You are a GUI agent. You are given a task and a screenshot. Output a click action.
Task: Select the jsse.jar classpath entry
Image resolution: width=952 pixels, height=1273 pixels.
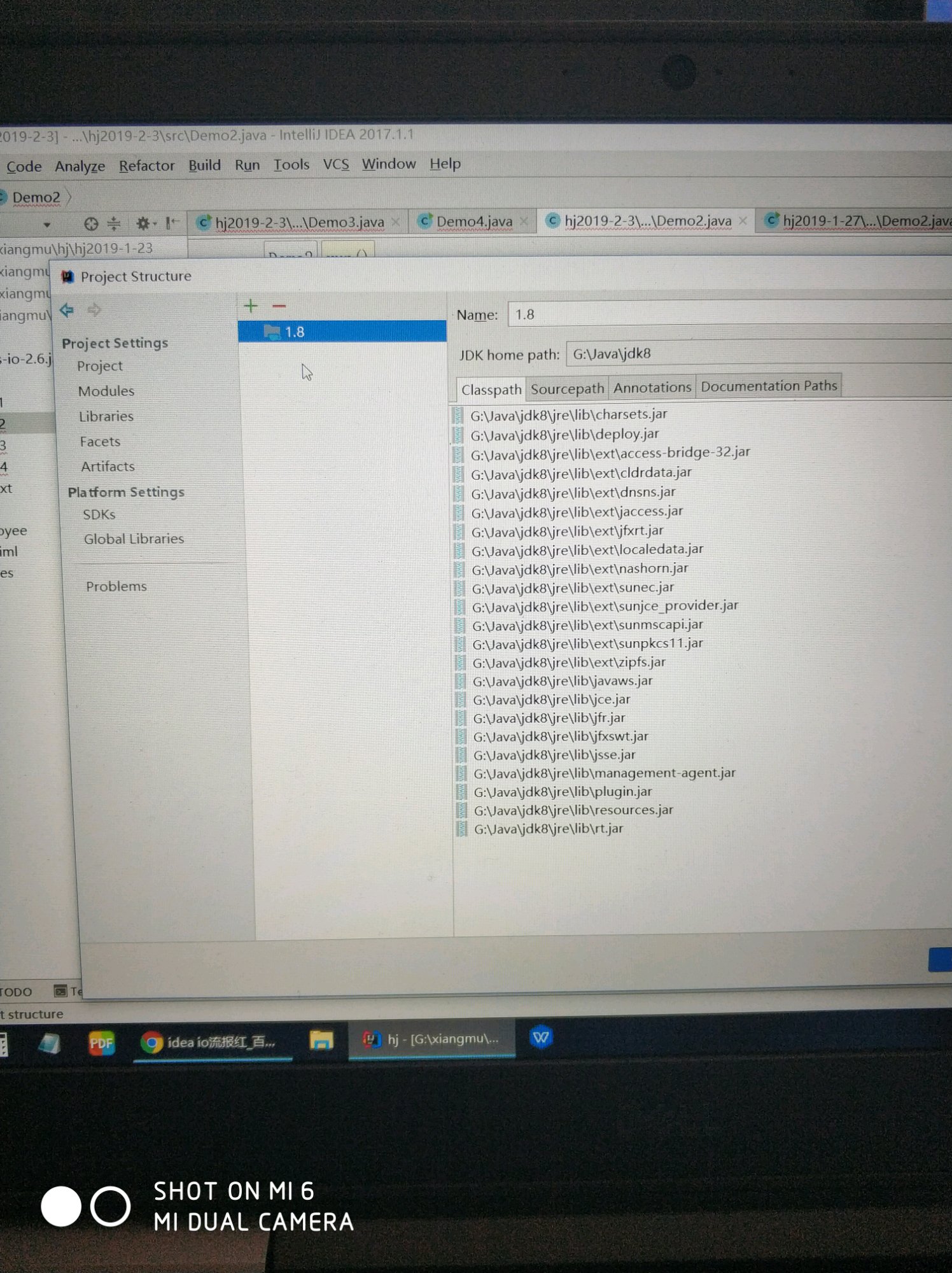[x=554, y=754]
